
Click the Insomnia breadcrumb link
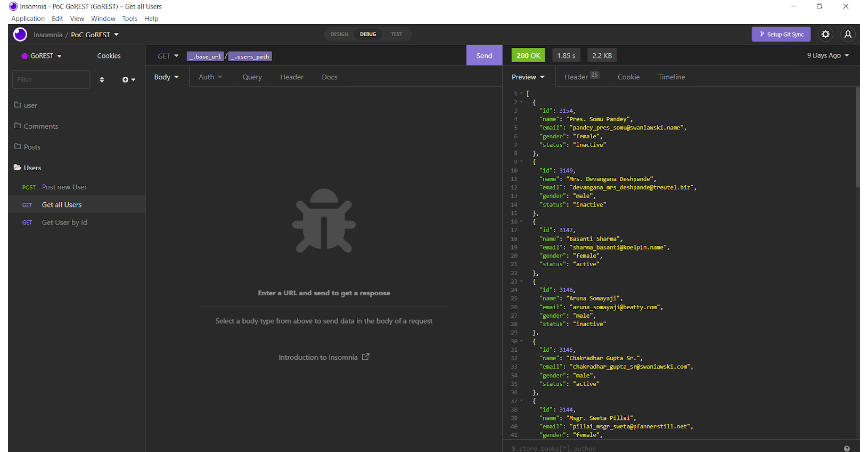(x=48, y=35)
